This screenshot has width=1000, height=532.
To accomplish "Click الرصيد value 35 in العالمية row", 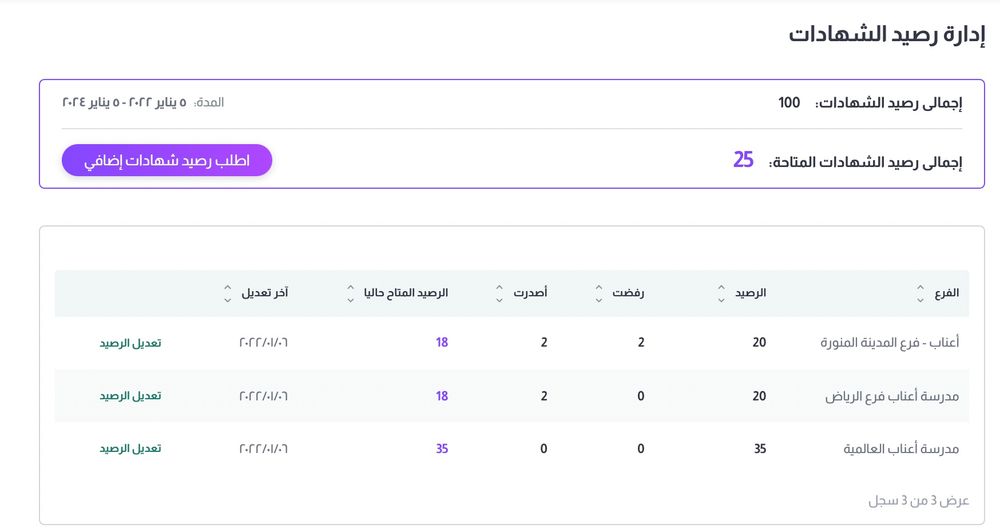I will [x=760, y=449].
